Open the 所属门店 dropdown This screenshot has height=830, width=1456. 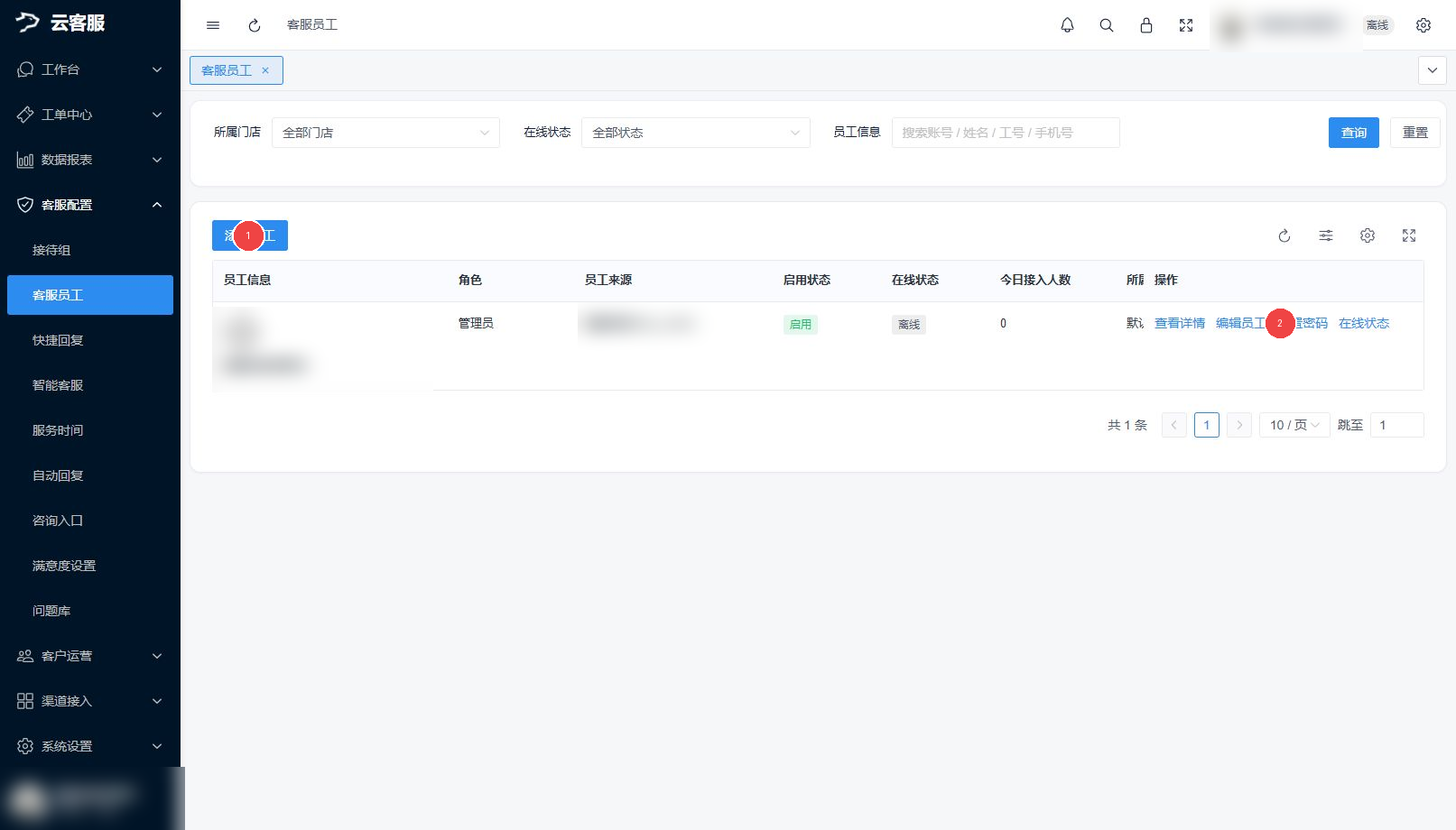(x=385, y=133)
